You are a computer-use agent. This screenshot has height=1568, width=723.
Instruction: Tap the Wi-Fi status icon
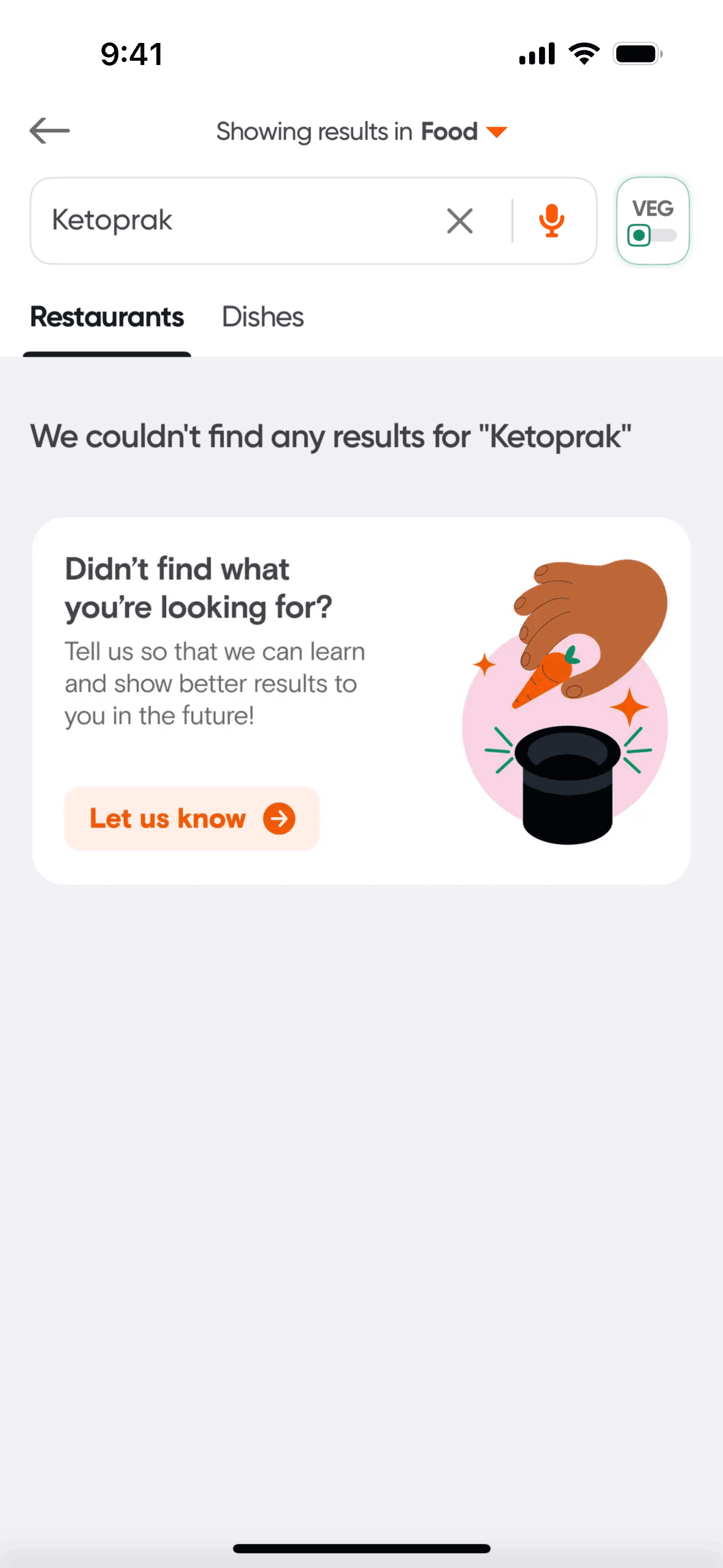click(584, 54)
